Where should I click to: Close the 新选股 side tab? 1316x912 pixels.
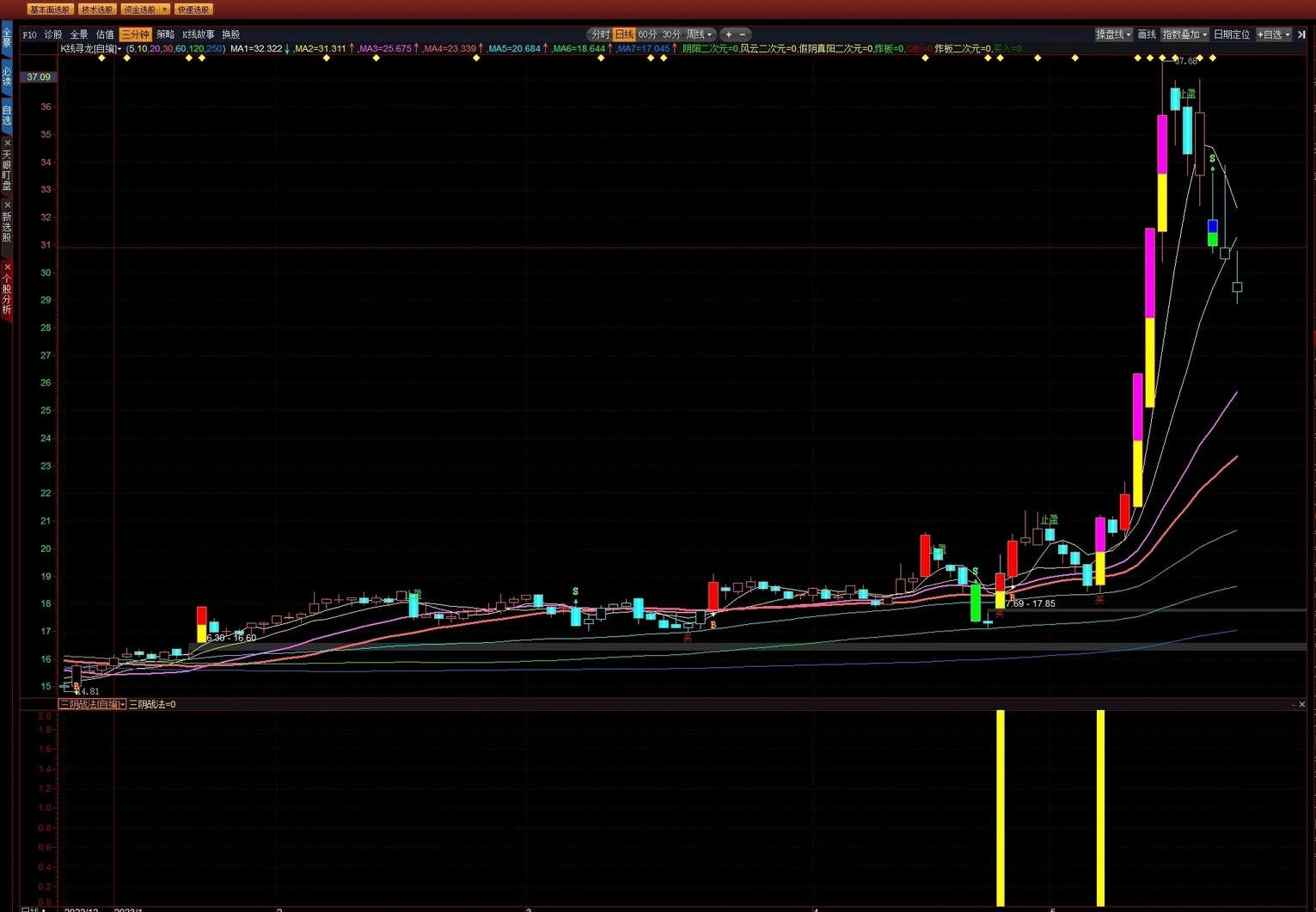pyautogui.click(x=7, y=205)
